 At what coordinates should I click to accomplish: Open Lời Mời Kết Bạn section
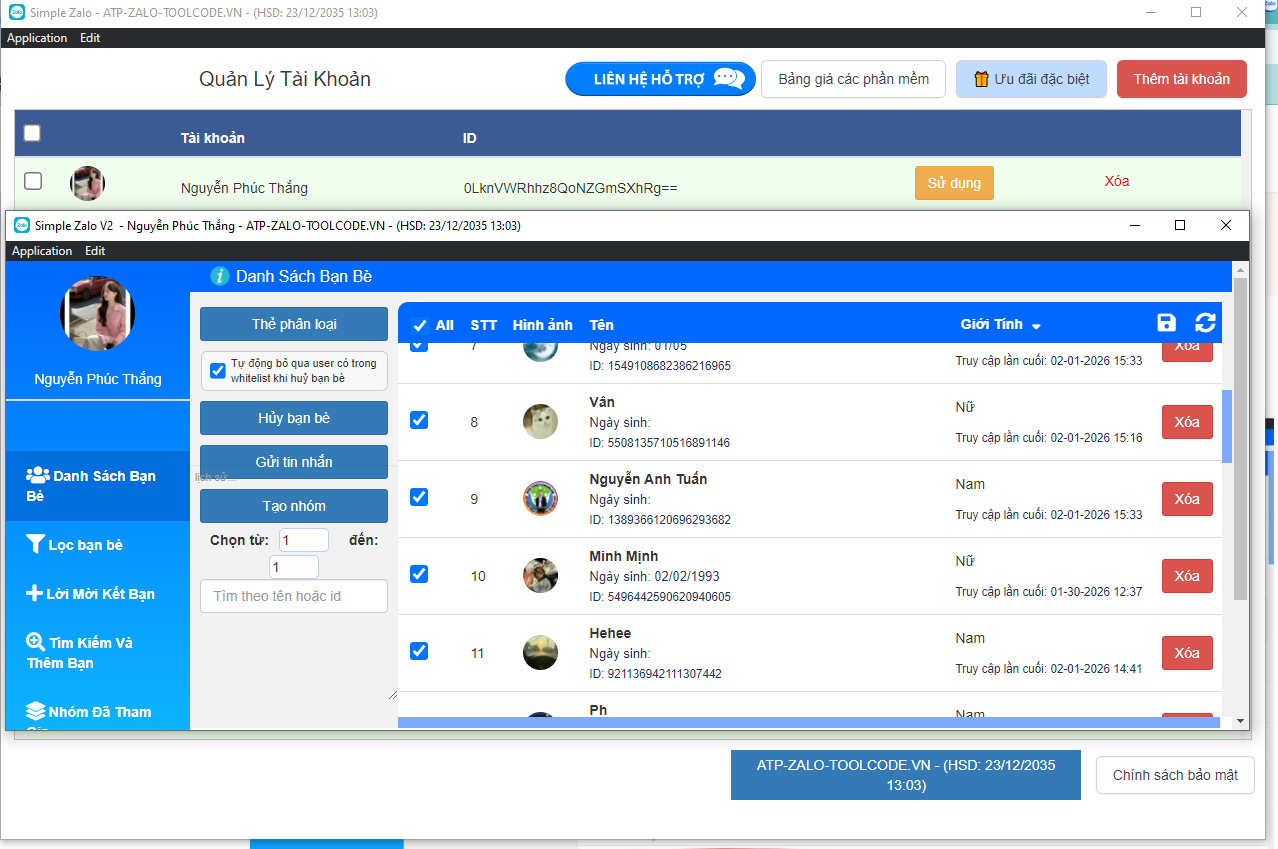coord(97,594)
